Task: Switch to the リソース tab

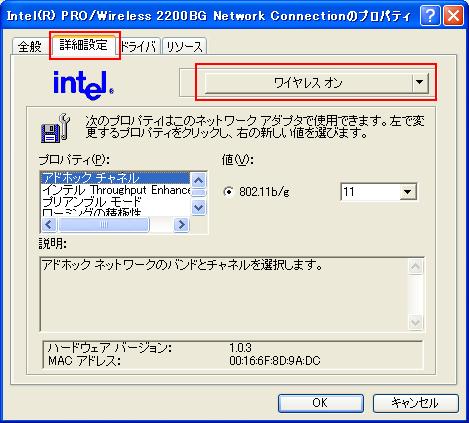Action: click(184, 46)
